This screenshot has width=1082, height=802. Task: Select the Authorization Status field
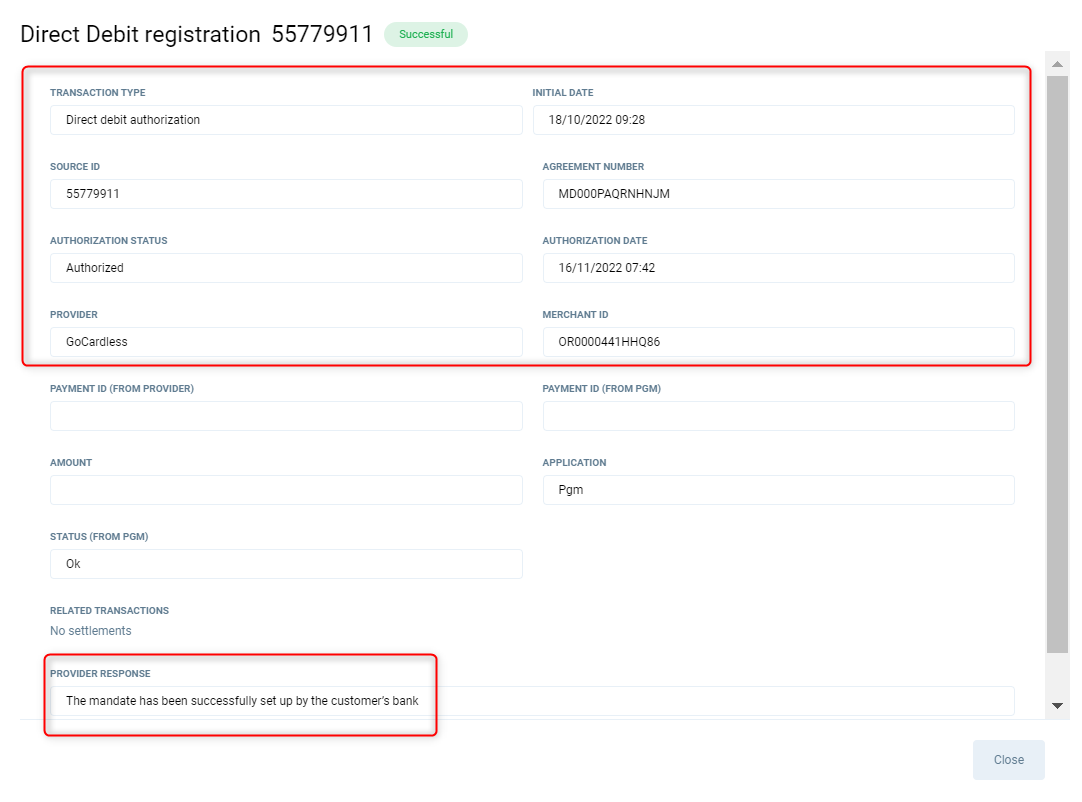tap(286, 268)
